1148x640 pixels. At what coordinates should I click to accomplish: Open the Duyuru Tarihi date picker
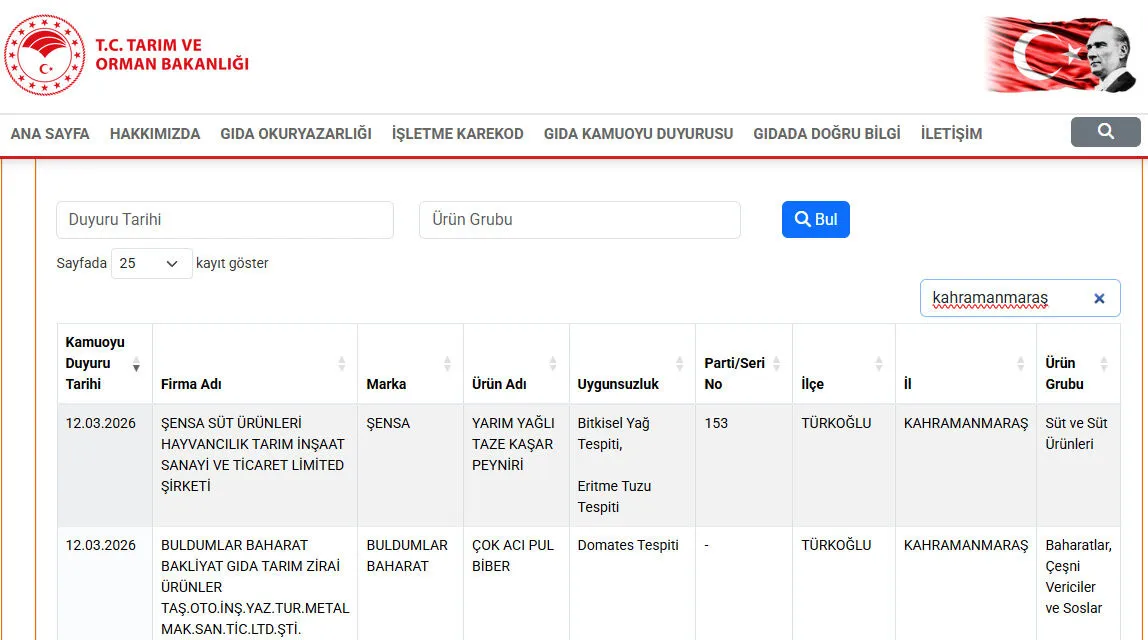(x=224, y=219)
